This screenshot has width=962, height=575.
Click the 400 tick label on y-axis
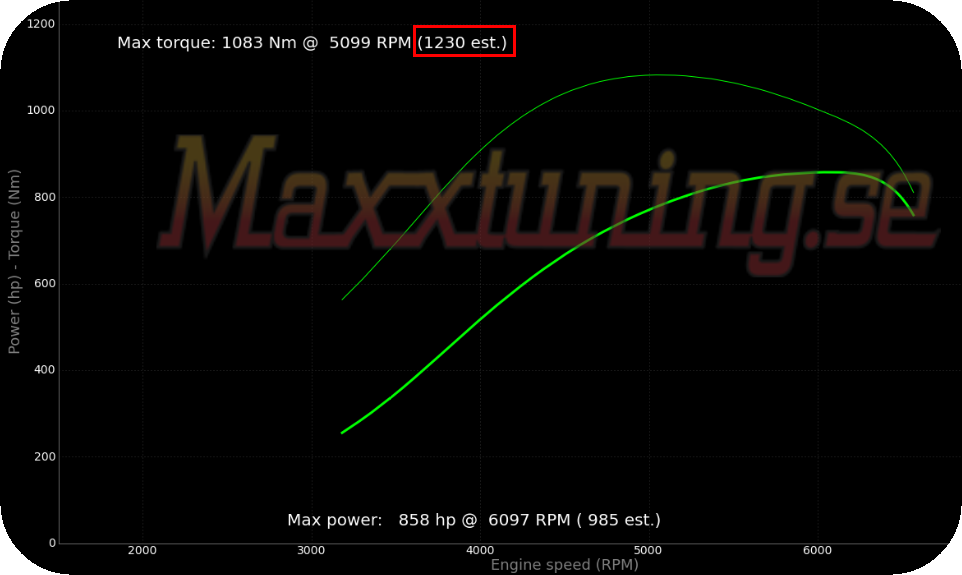point(44,370)
